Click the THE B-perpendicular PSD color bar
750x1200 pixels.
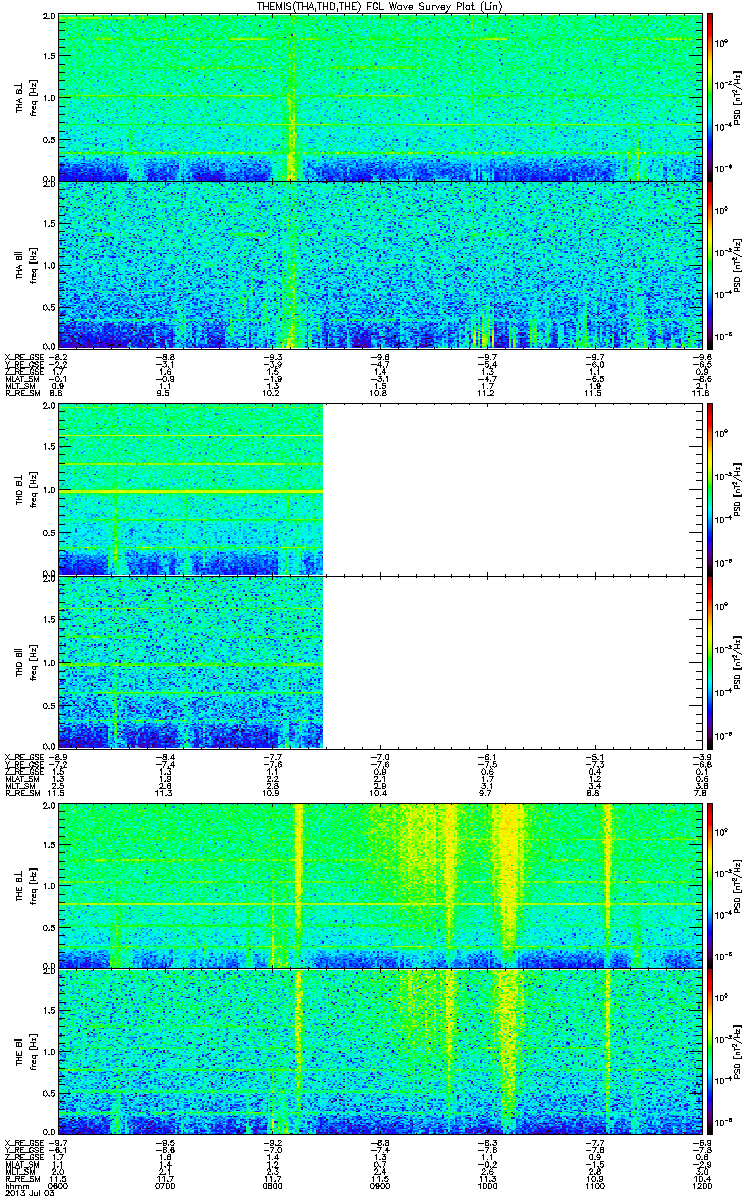tap(710, 884)
